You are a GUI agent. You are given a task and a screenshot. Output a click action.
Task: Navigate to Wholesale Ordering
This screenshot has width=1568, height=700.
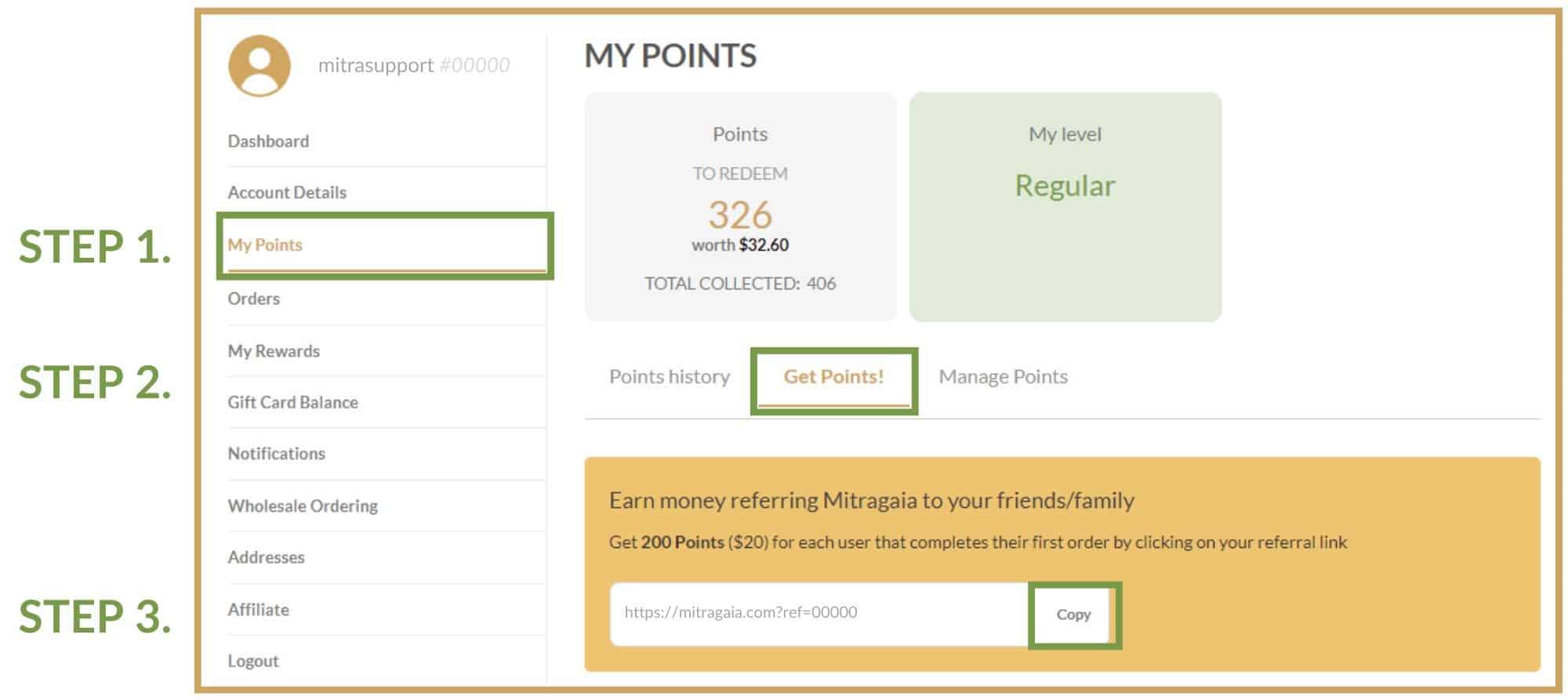pyautogui.click(x=303, y=506)
